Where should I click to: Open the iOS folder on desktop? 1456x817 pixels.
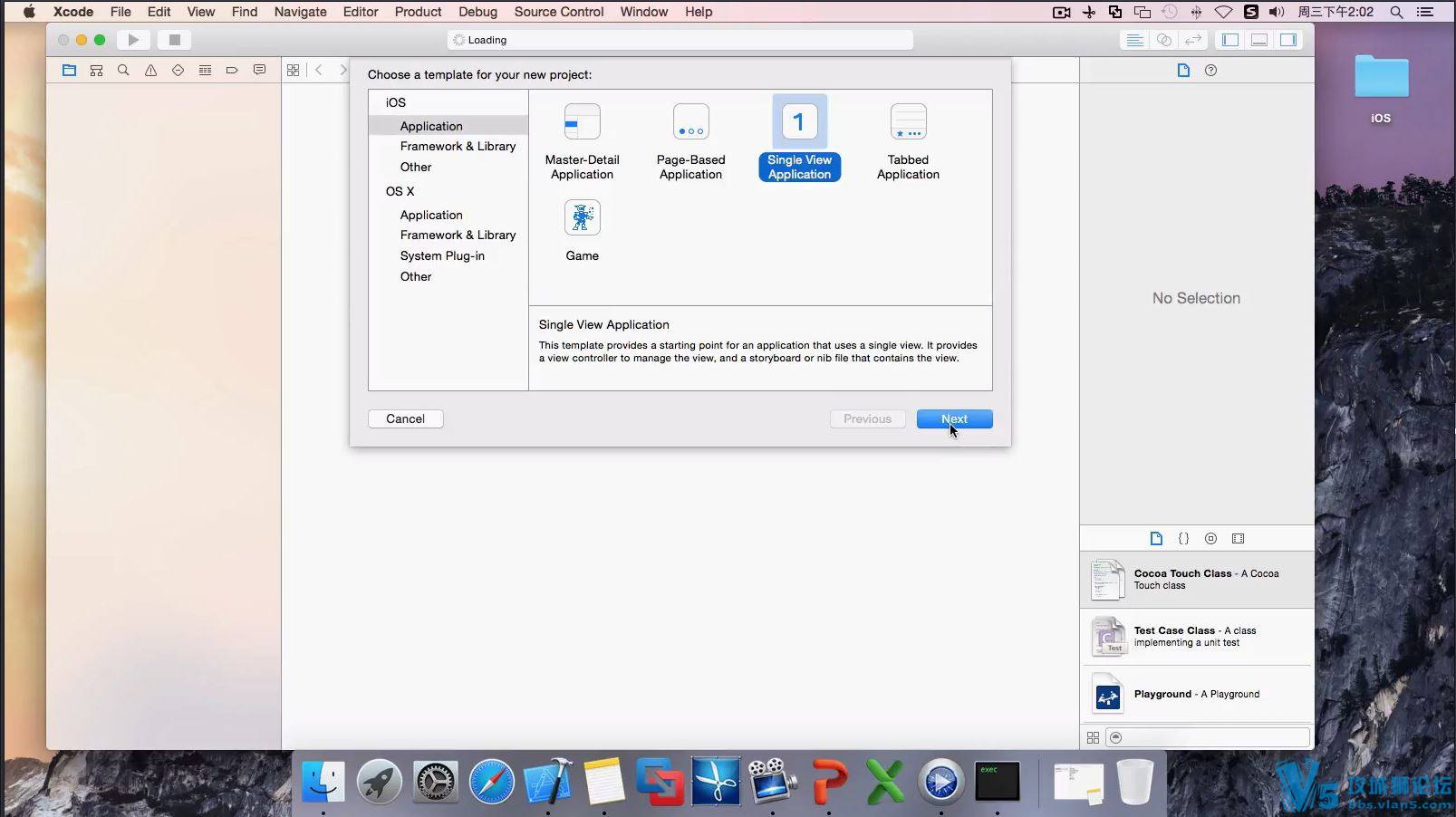point(1381,89)
